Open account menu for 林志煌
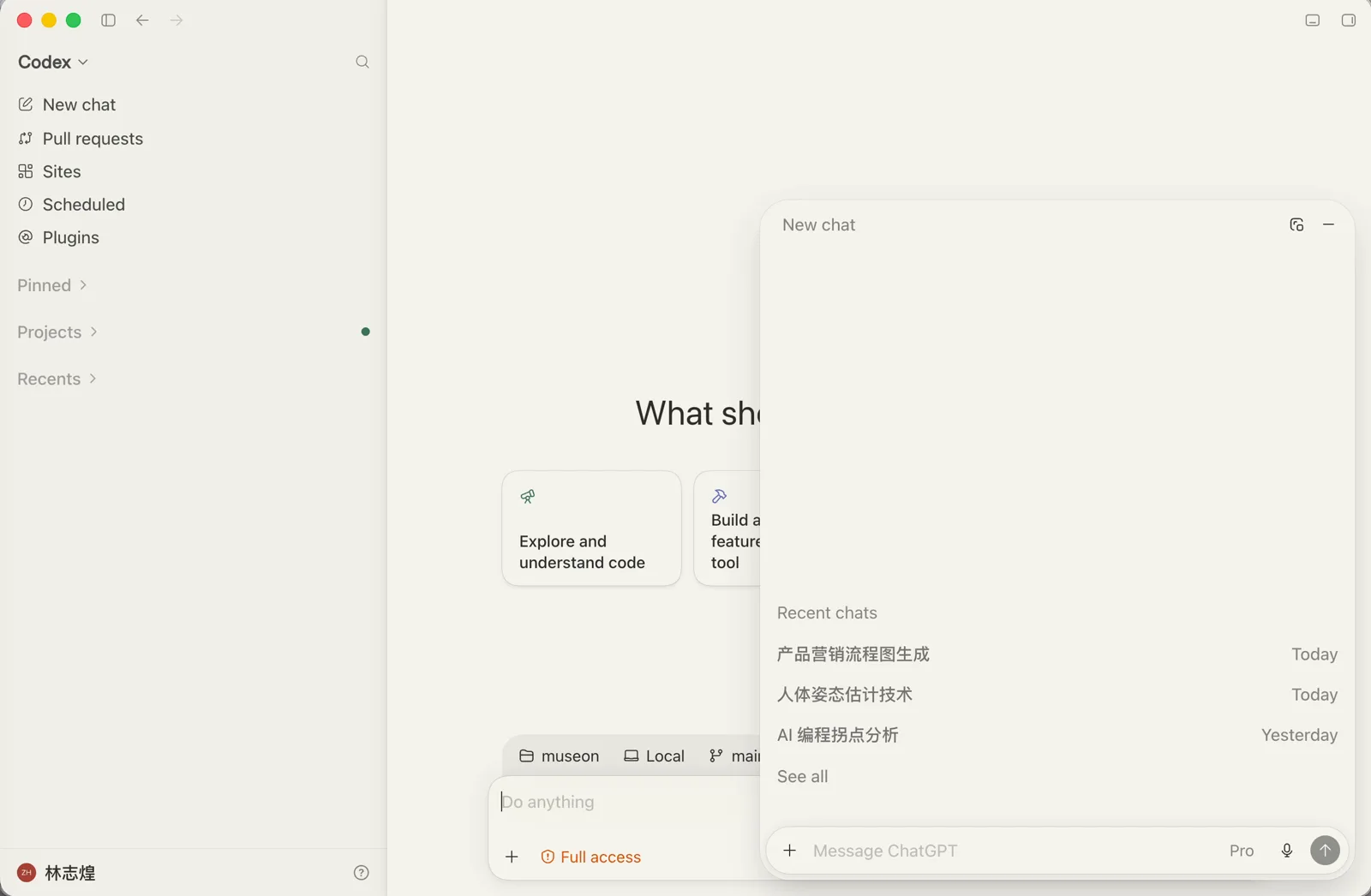The width and height of the screenshot is (1371, 896). pos(57,873)
